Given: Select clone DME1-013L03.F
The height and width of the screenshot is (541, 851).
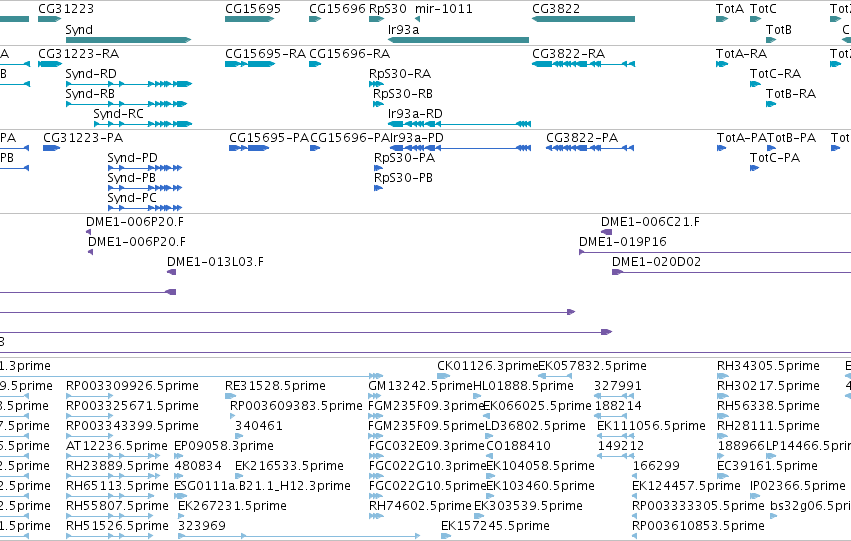Looking at the screenshot, I should pos(215,262).
